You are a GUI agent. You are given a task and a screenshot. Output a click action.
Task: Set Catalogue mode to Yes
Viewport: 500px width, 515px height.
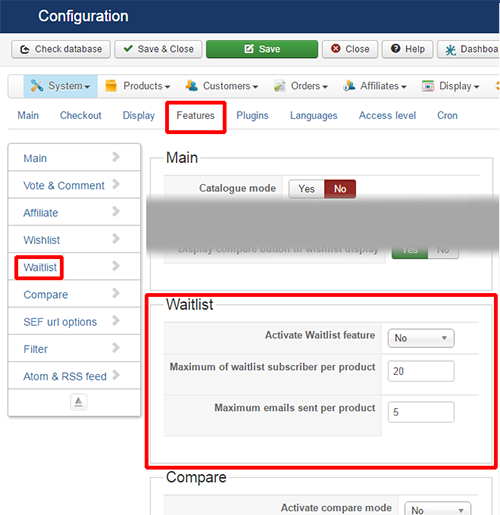tap(306, 189)
